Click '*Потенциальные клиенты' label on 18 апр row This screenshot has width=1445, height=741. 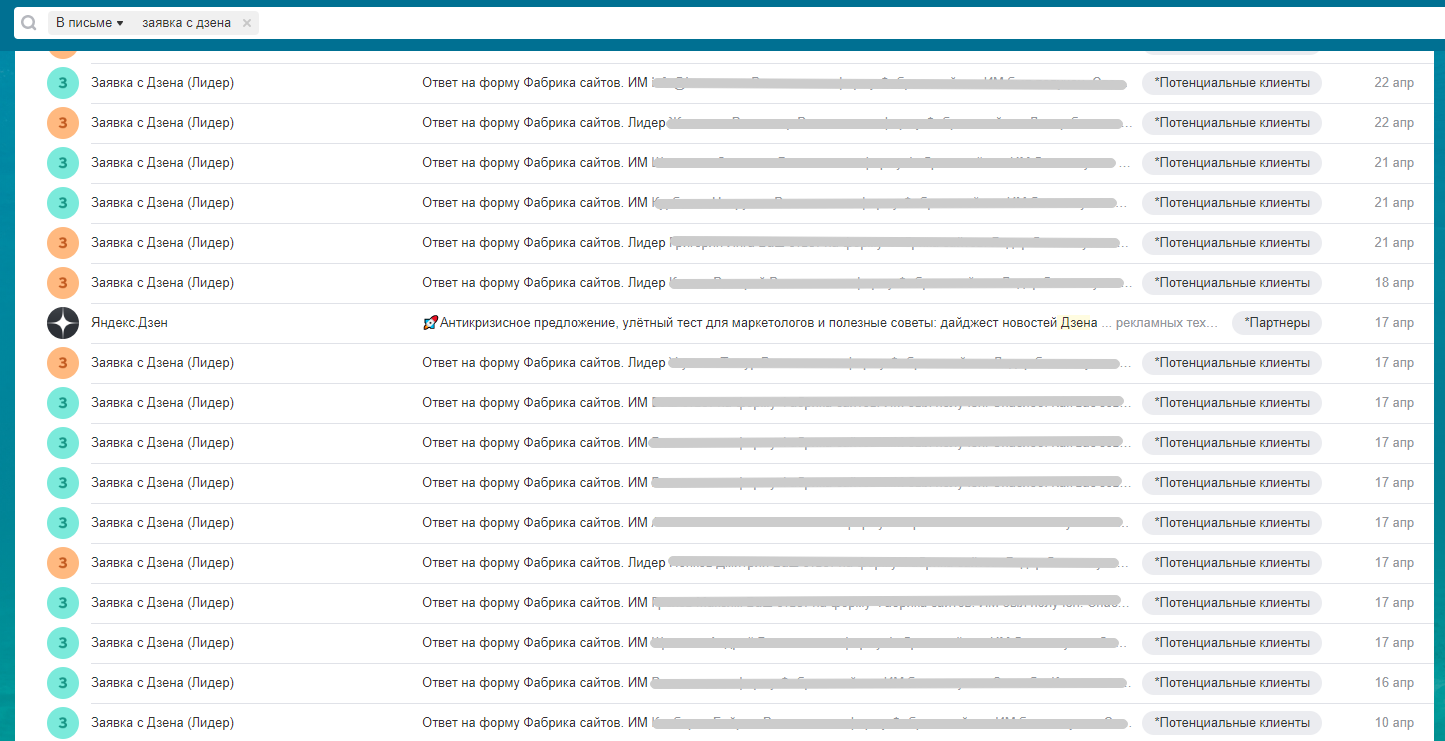[x=1232, y=283]
